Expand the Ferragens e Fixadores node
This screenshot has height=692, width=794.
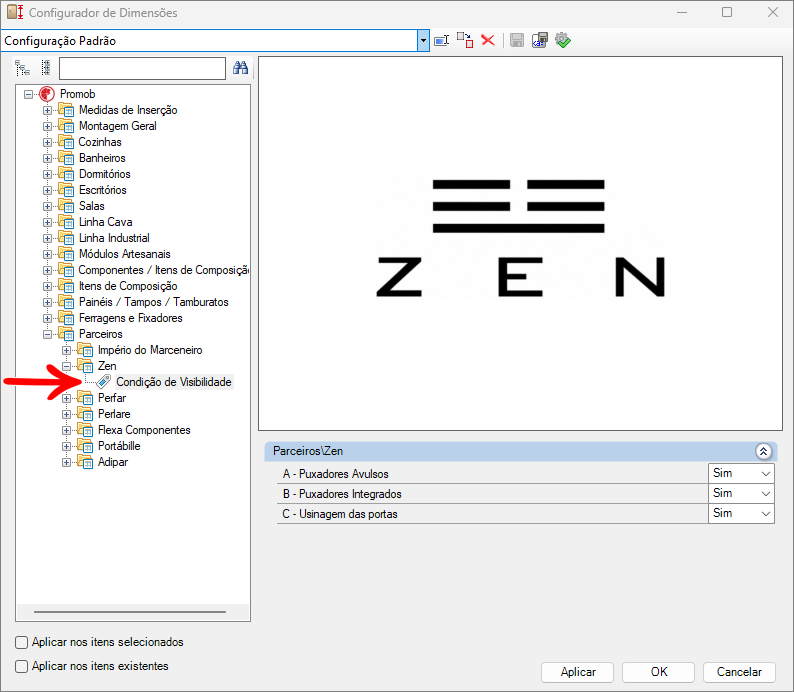[47, 318]
